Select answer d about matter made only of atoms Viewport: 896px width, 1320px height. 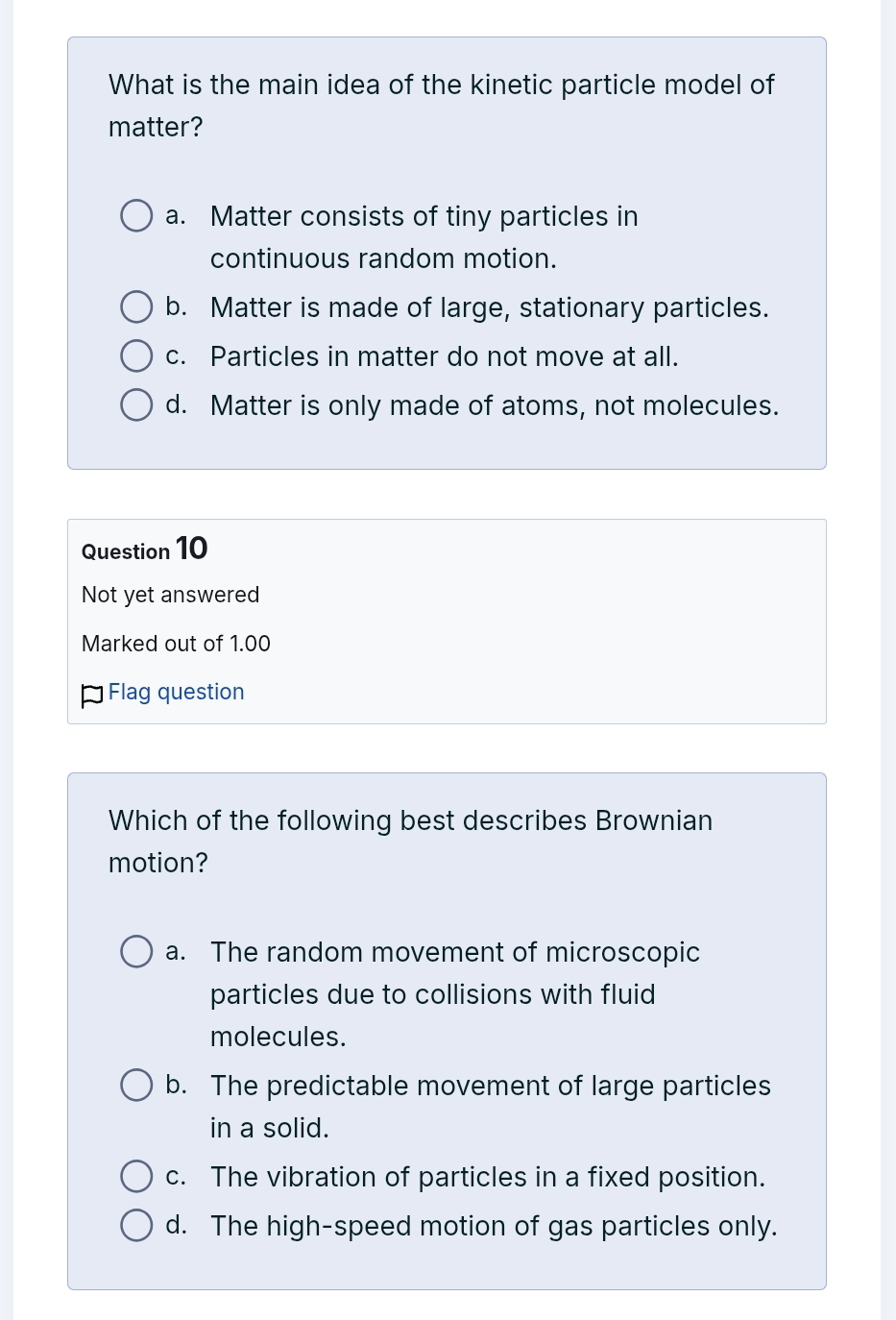(136, 404)
